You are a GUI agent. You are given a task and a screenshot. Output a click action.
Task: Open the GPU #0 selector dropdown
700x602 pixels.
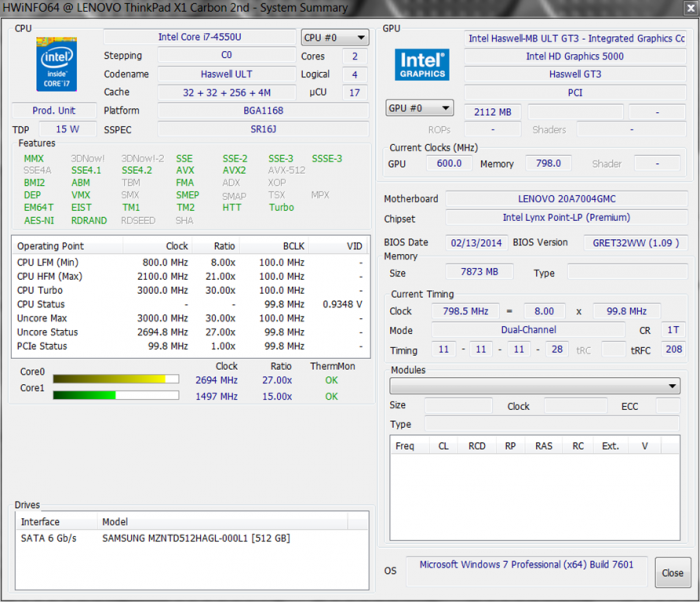pyautogui.click(x=419, y=108)
